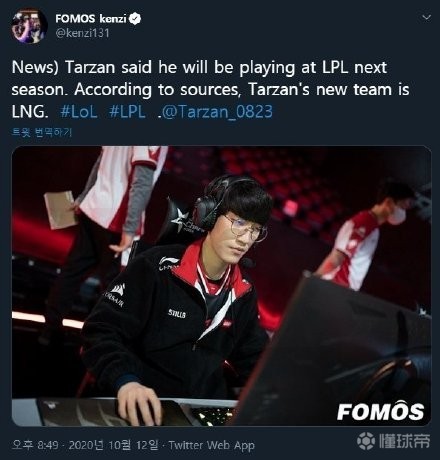Click the soccer-ball watermark icon

[x=366, y=441]
